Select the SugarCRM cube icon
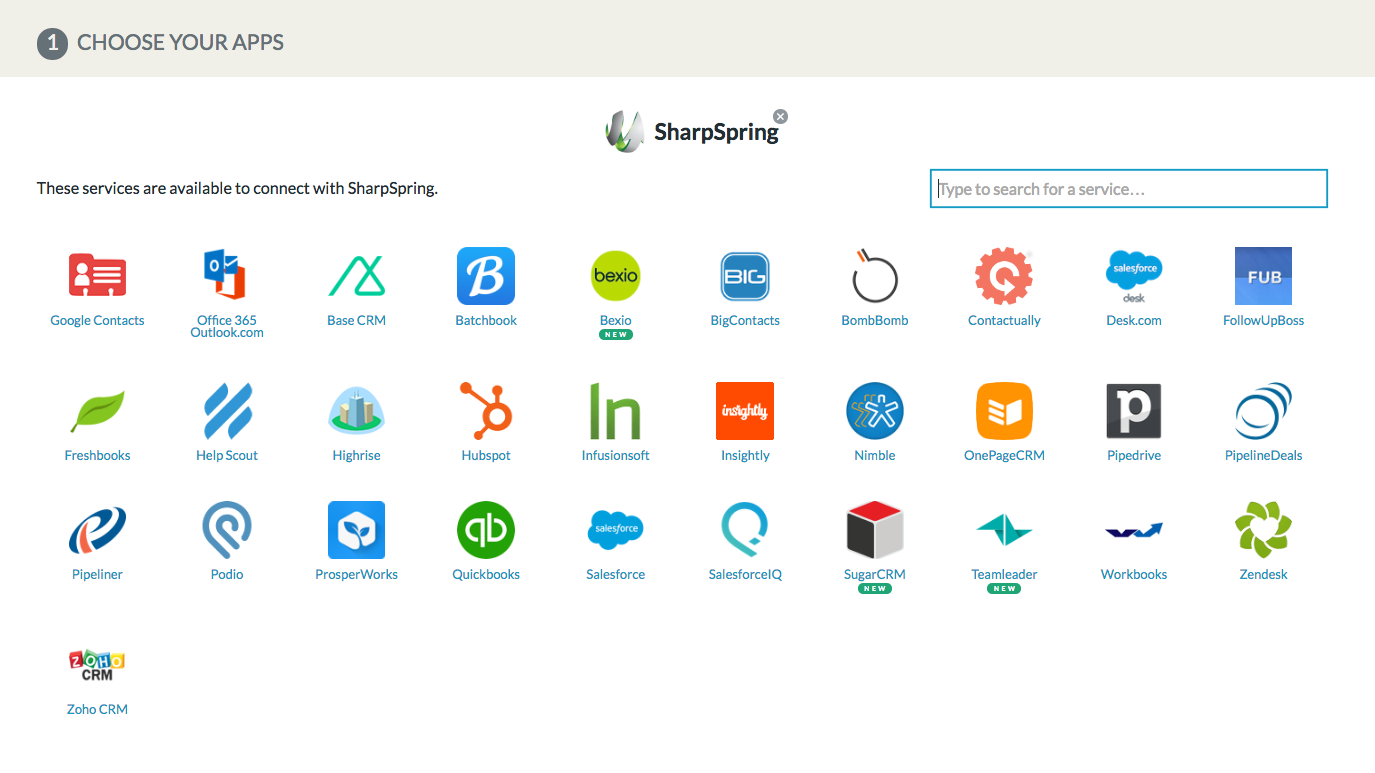This screenshot has width=1375, height=773. (x=875, y=530)
